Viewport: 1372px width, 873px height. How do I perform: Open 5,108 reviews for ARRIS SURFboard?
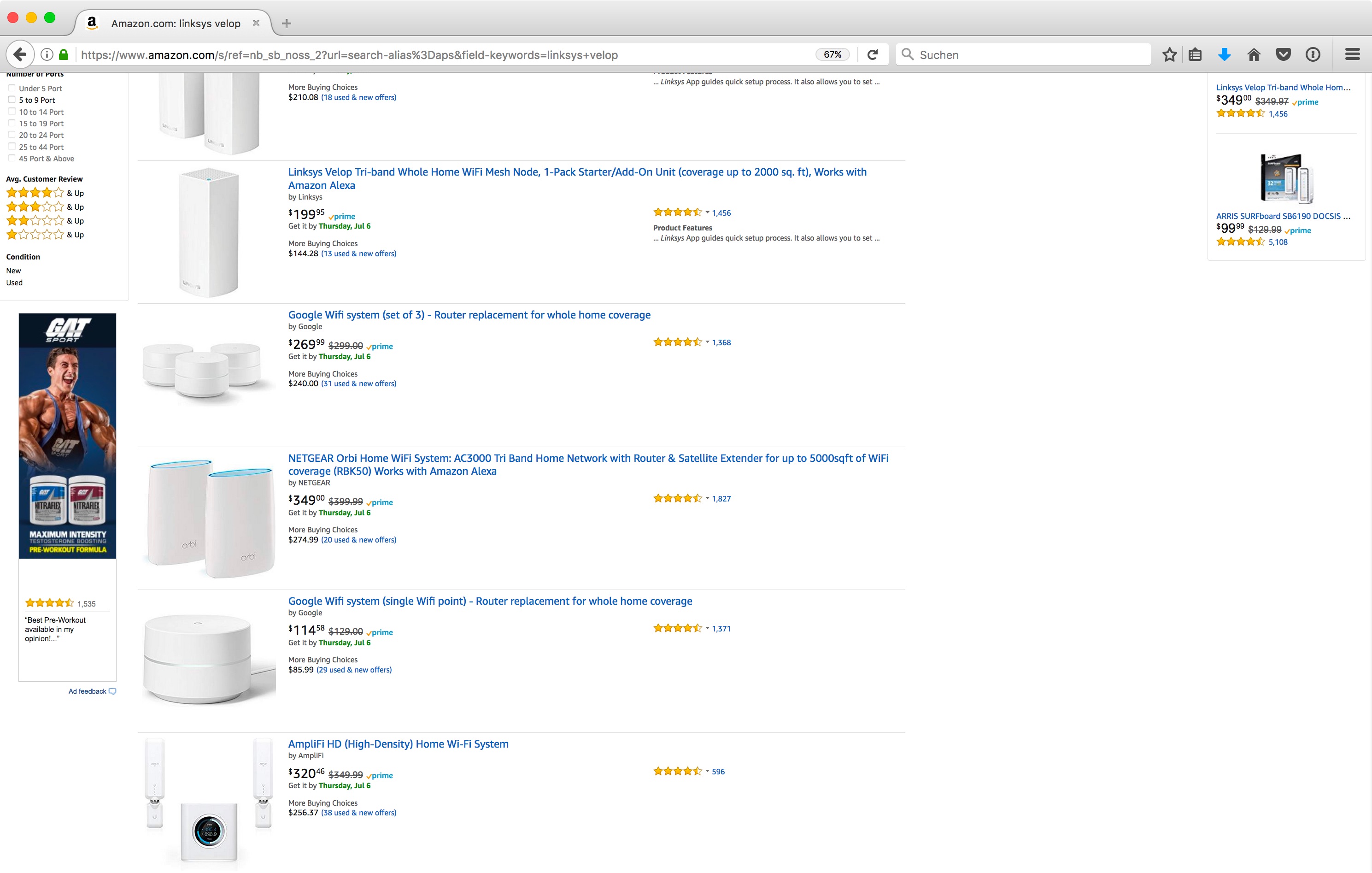[1278, 242]
